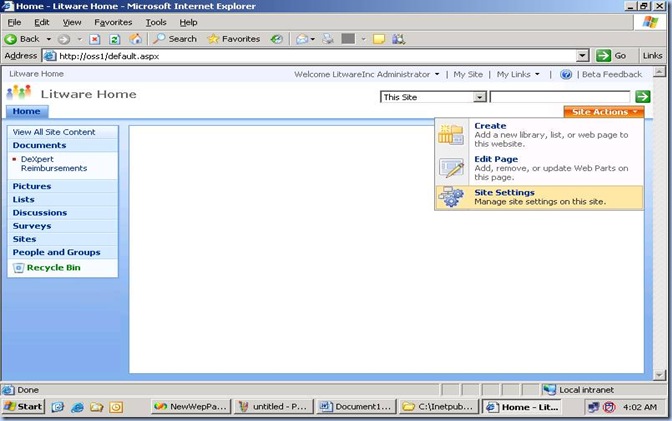Open the People and Groups link
672x421 pixels.
(x=56, y=252)
